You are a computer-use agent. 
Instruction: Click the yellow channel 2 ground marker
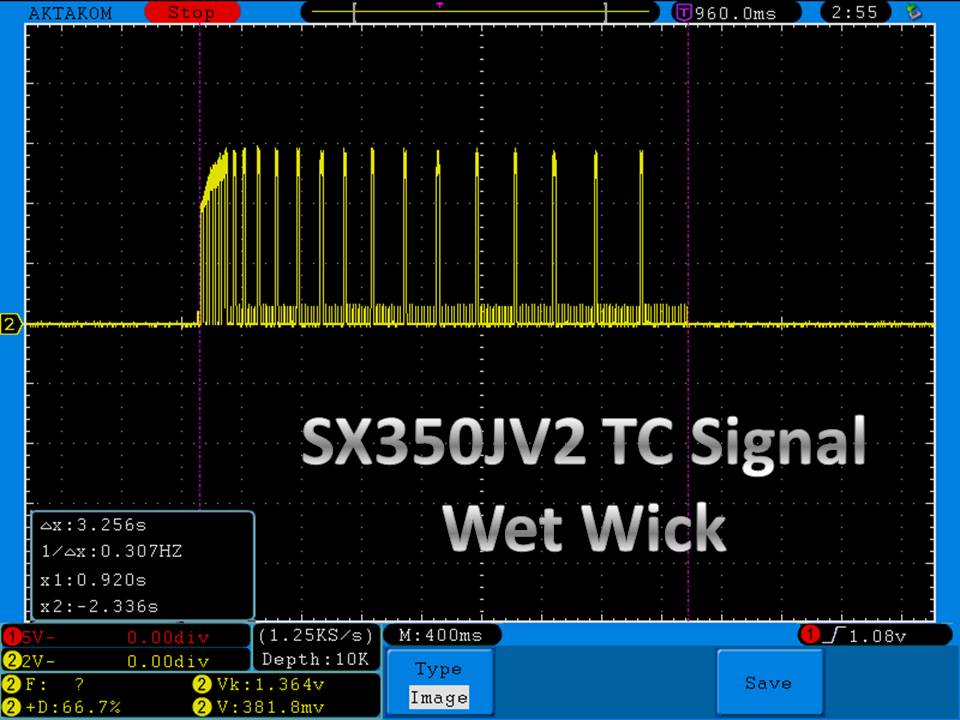tap(11, 325)
